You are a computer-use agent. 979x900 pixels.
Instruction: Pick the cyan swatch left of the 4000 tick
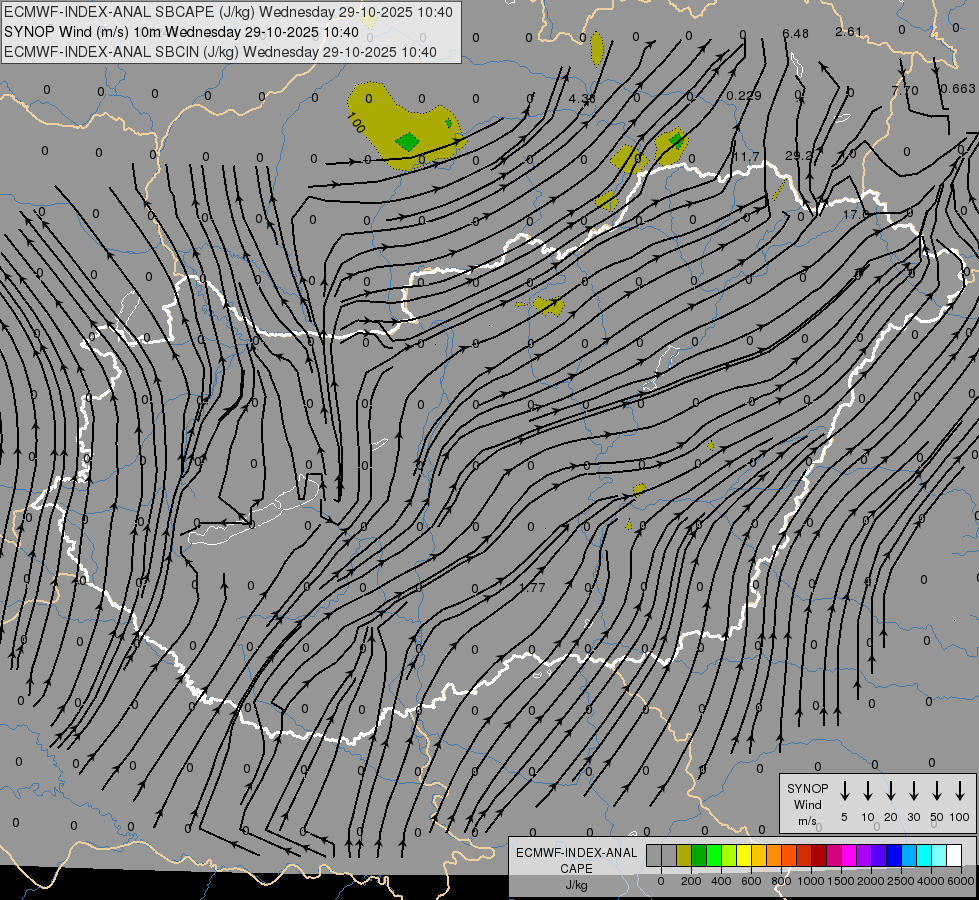[x=923, y=855]
